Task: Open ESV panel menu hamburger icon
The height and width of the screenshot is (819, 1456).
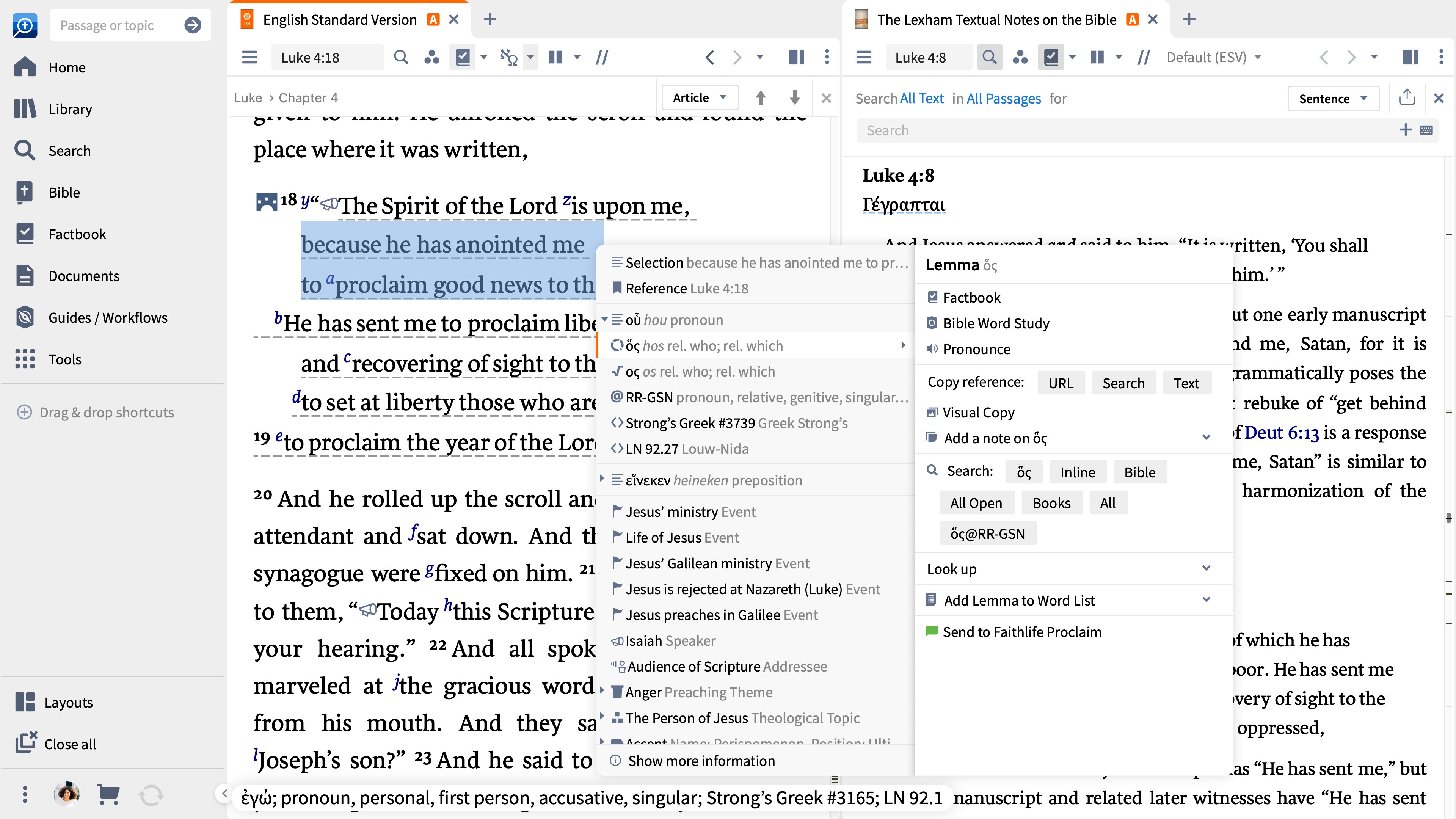Action: pos(249,57)
